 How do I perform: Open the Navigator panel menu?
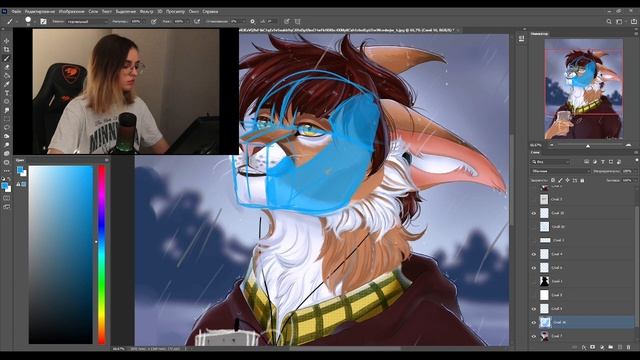pos(636,33)
